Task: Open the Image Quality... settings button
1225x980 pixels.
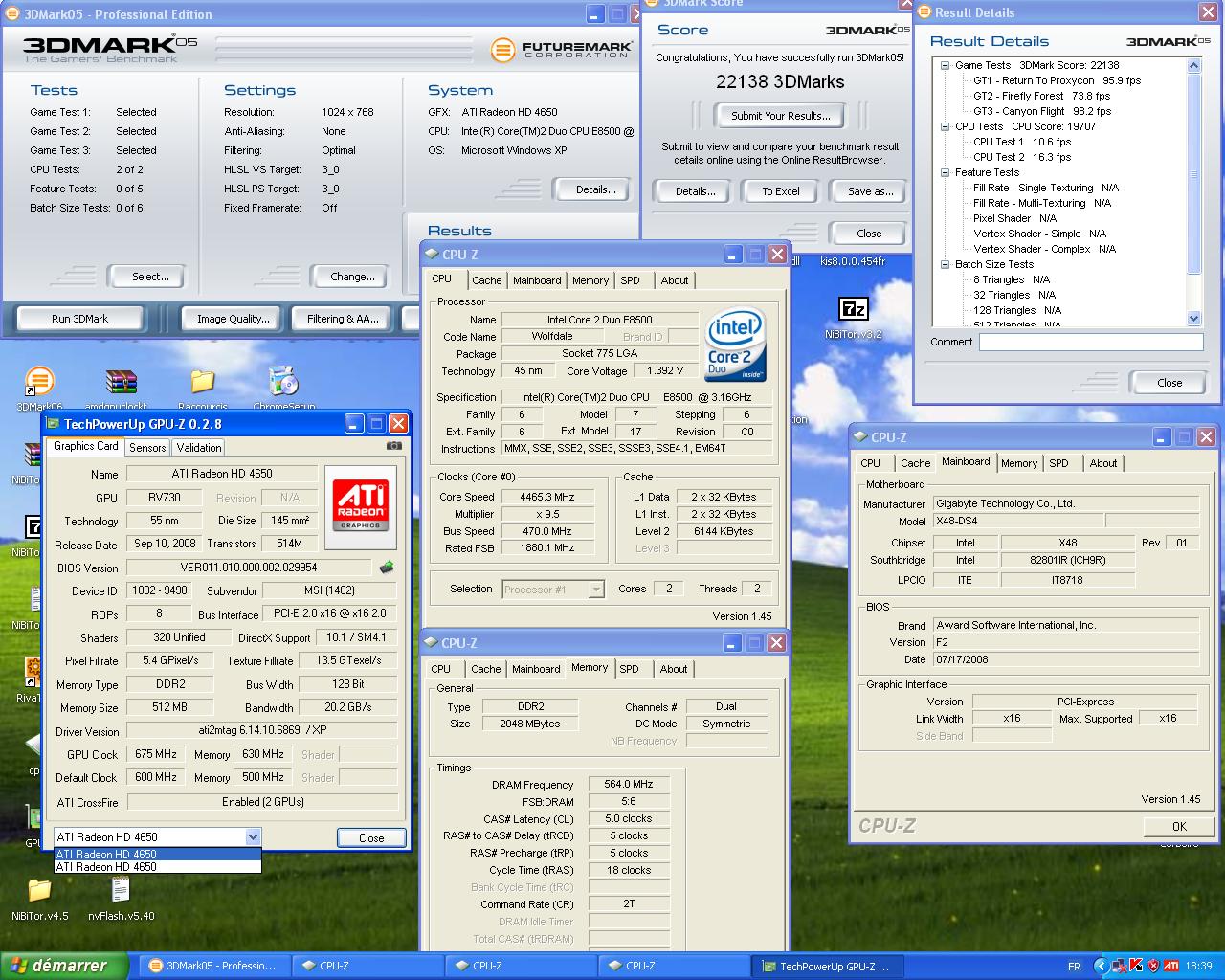Action: click(x=233, y=319)
